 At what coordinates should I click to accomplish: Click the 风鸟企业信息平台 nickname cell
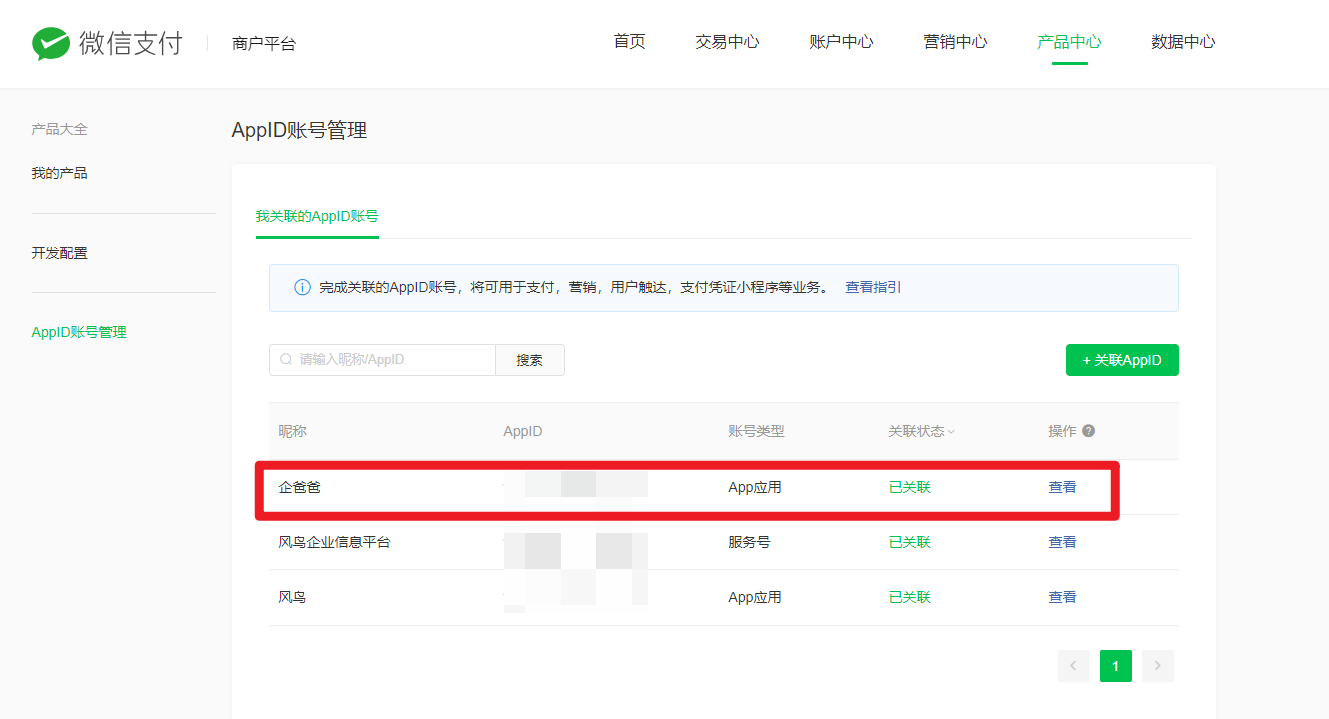pos(334,542)
